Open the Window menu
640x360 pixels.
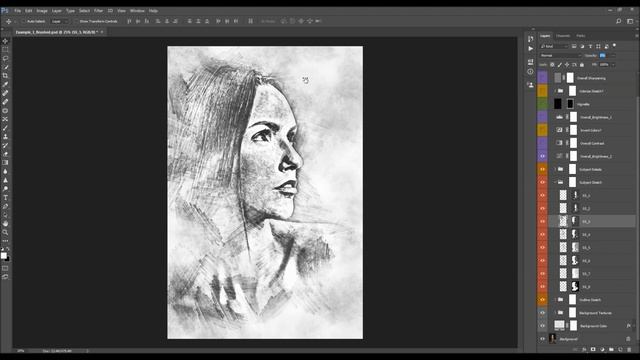click(137, 11)
